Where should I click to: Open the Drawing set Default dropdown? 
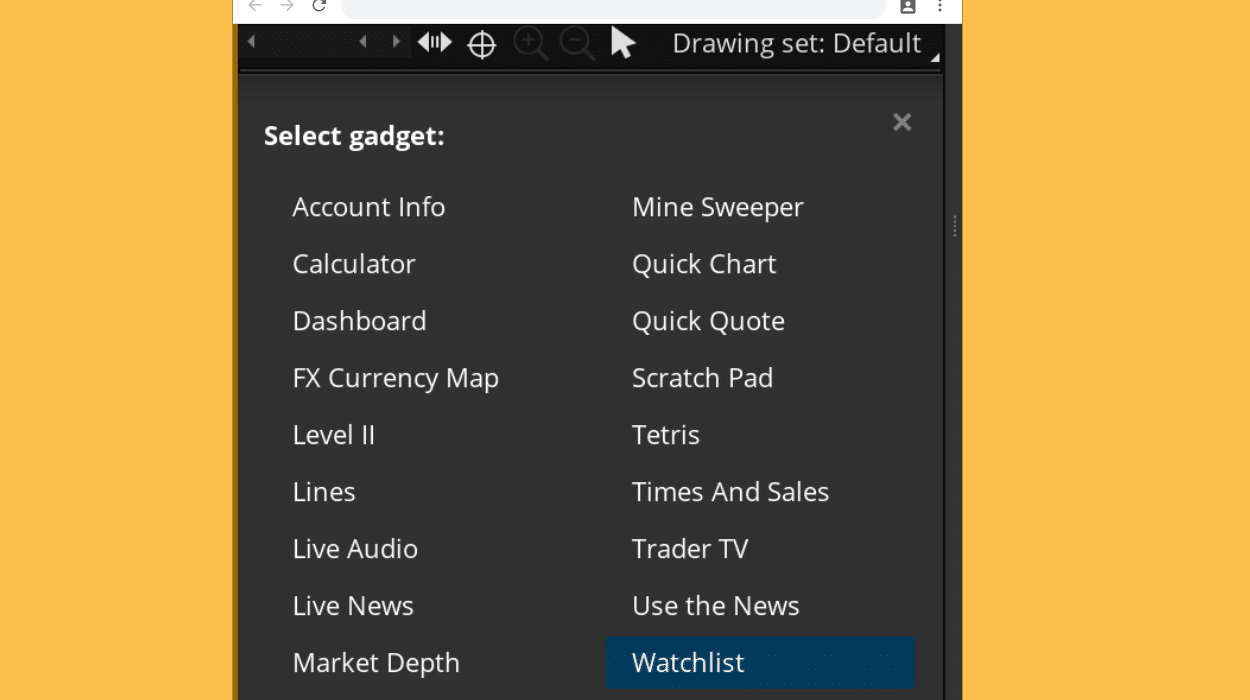point(797,43)
